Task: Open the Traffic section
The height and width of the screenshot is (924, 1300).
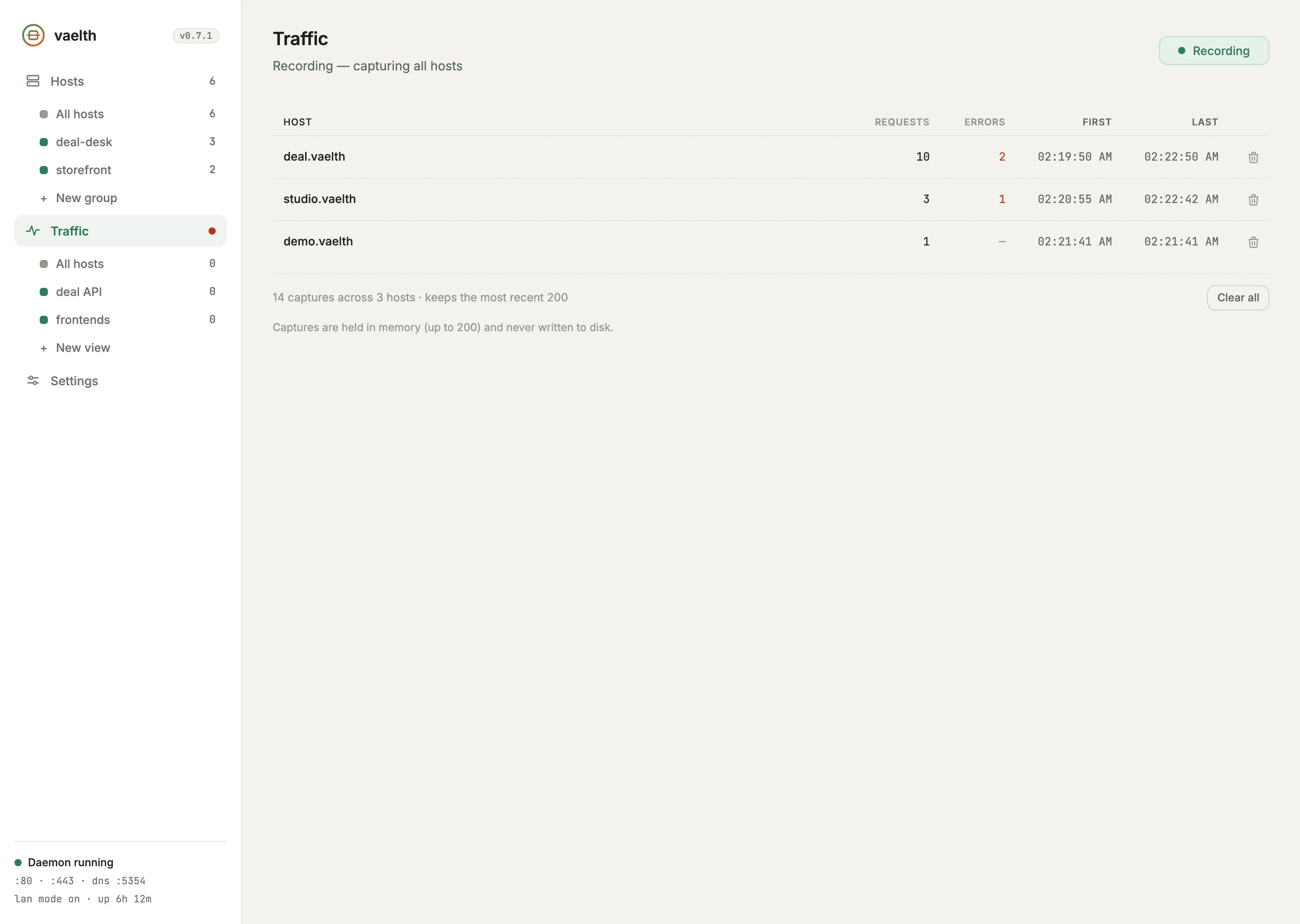Action: click(120, 231)
